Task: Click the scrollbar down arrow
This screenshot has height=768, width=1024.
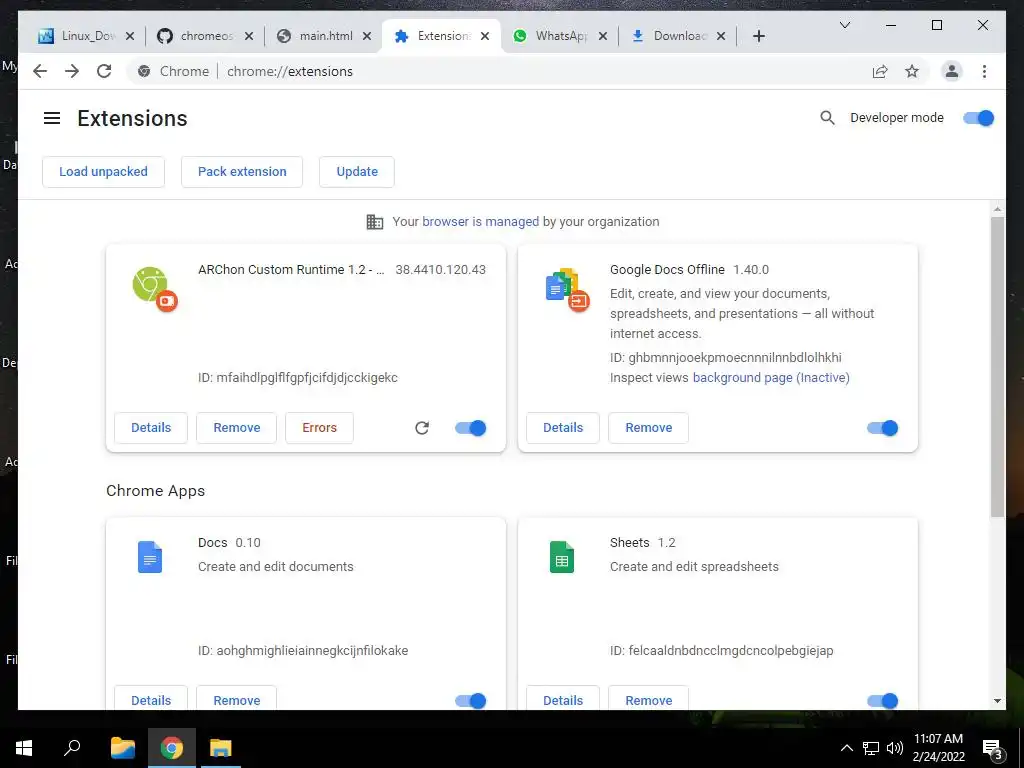Action: click(x=997, y=701)
